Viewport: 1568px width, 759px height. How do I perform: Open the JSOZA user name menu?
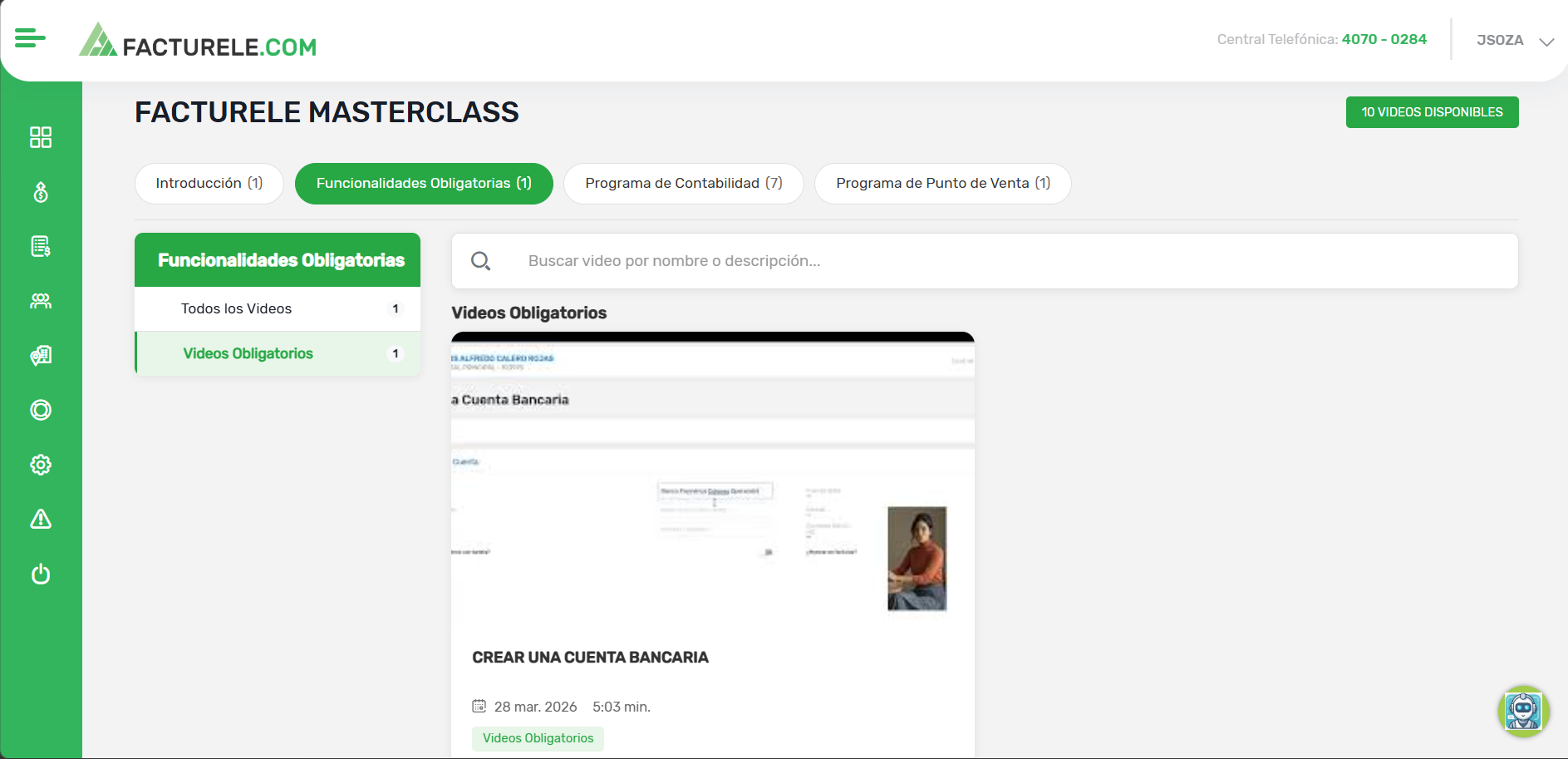1500,40
